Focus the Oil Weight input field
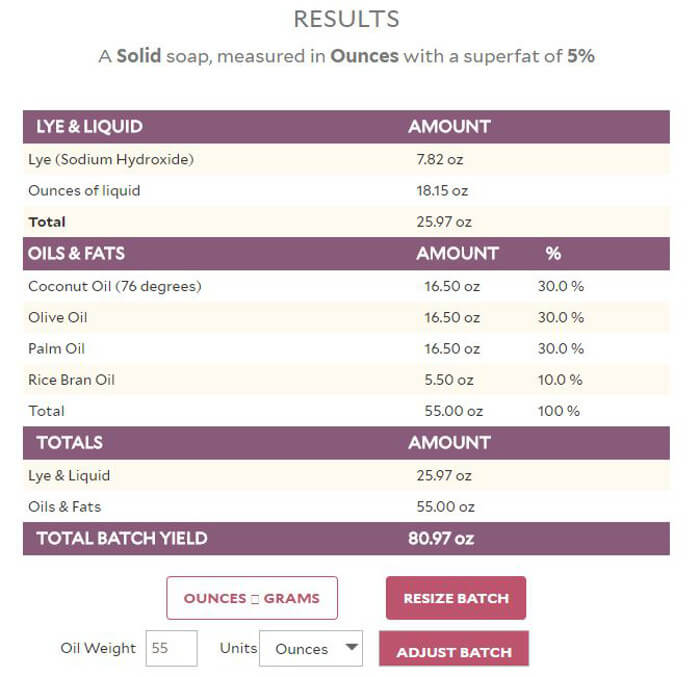The height and width of the screenshot is (677, 700). 172,649
